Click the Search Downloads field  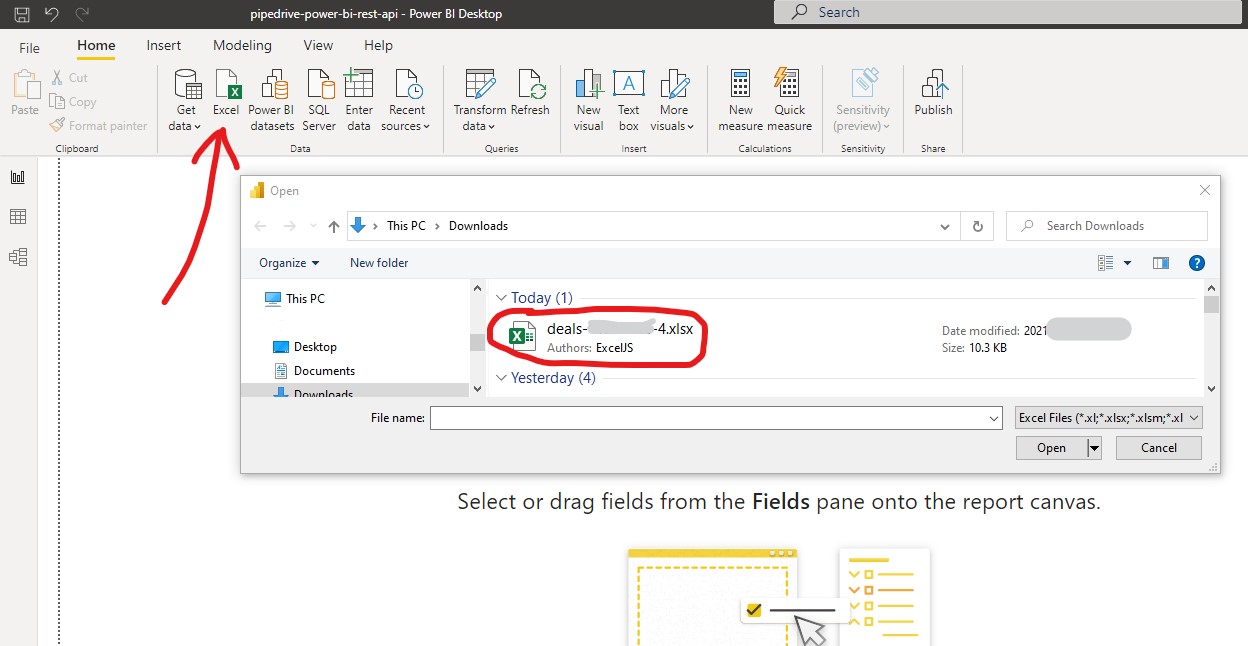coord(1107,226)
